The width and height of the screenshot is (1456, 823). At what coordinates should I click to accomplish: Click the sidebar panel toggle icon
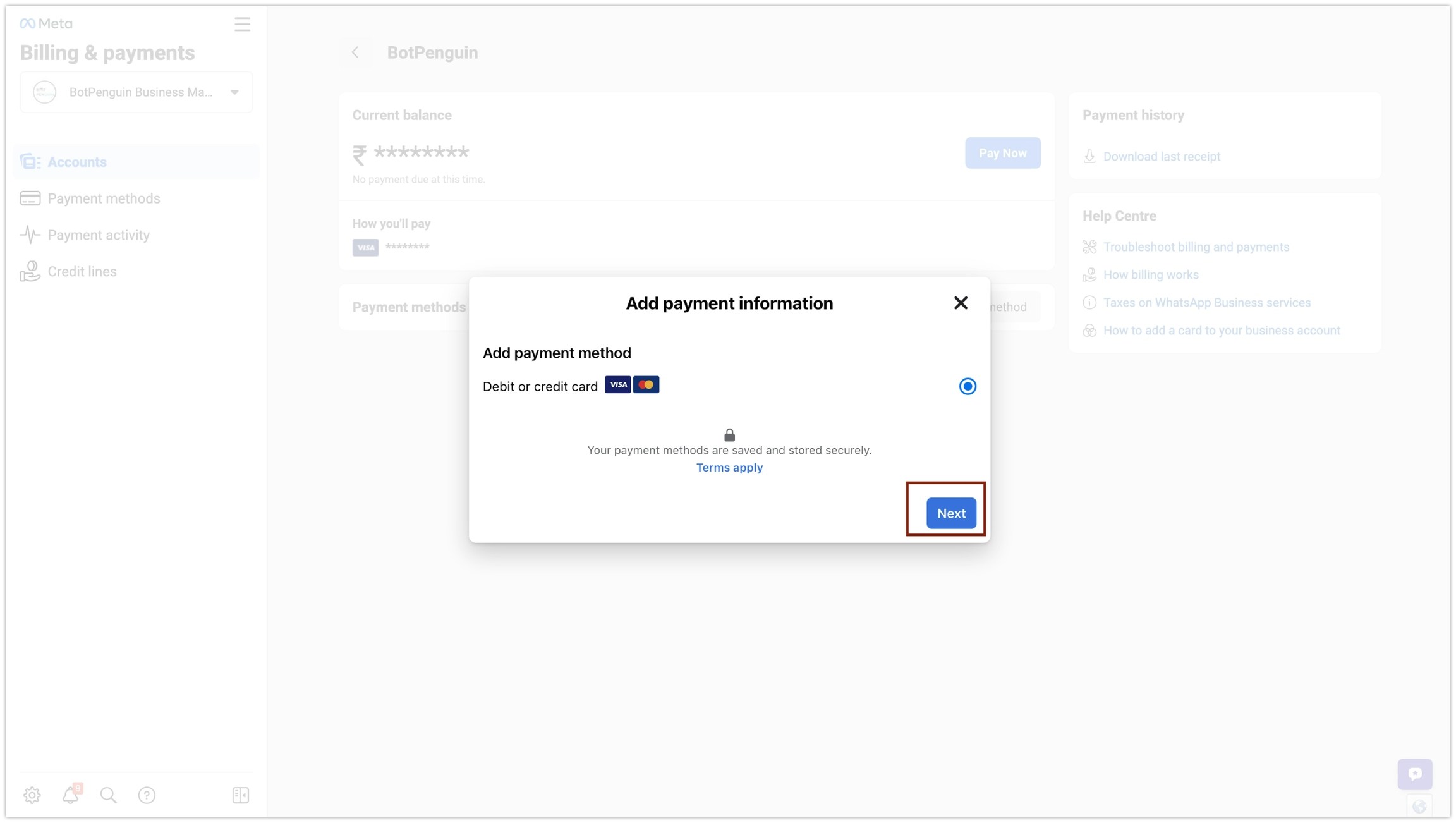(240, 795)
